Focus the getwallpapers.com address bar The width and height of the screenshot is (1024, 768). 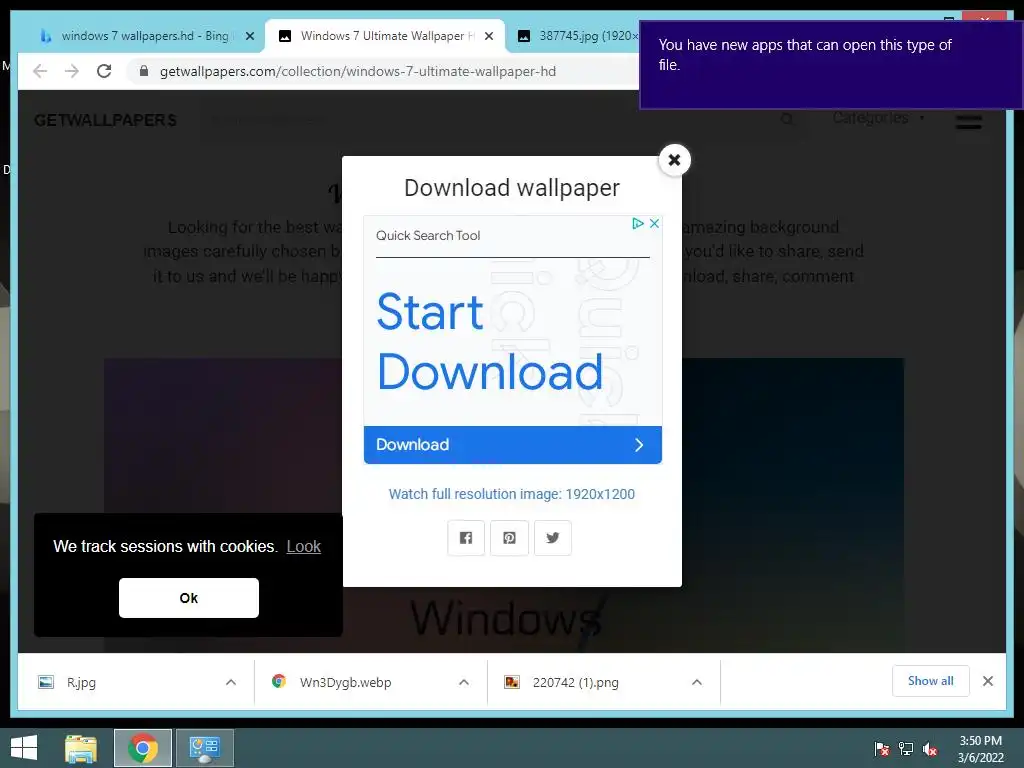pyautogui.click(x=385, y=71)
